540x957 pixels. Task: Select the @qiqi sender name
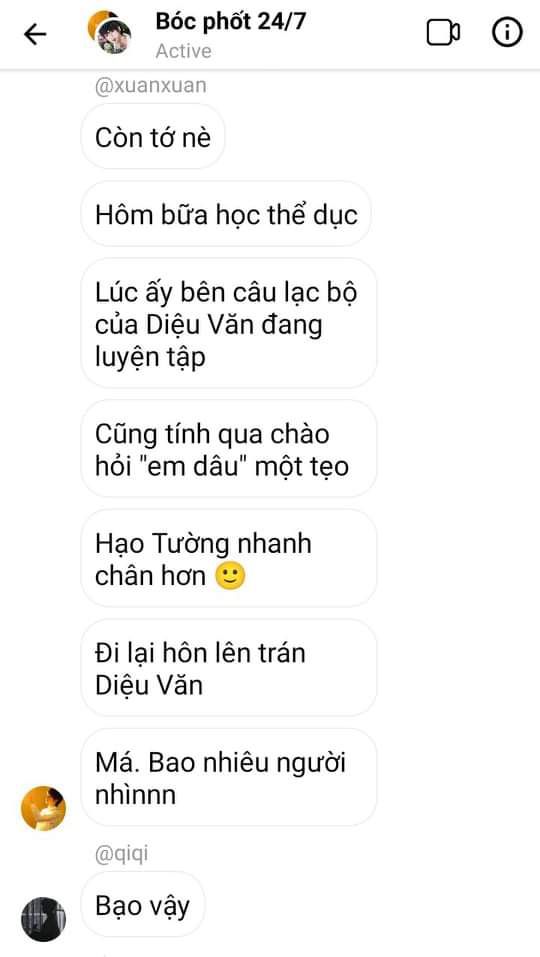(121, 855)
